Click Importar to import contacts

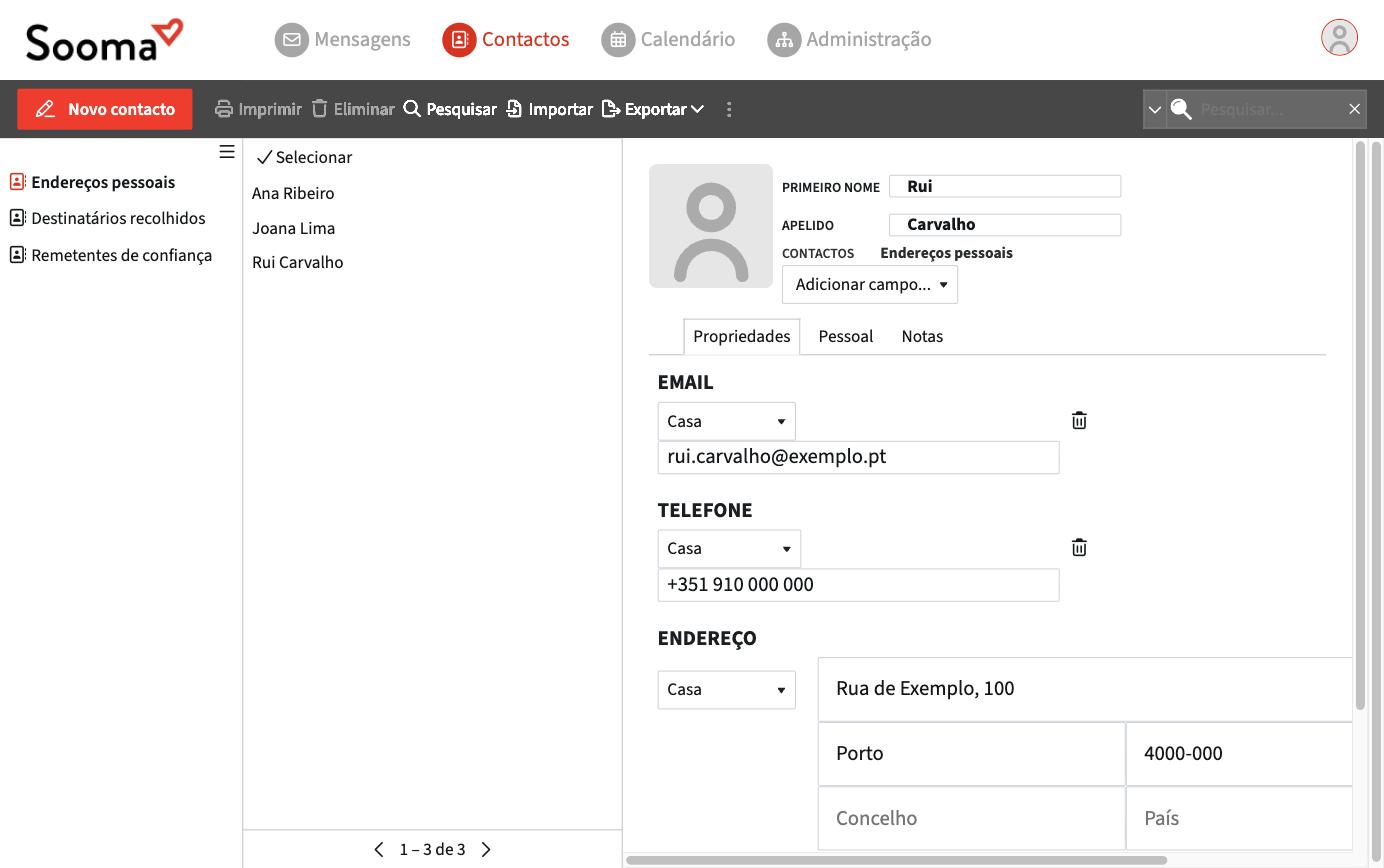(x=549, y=109)
